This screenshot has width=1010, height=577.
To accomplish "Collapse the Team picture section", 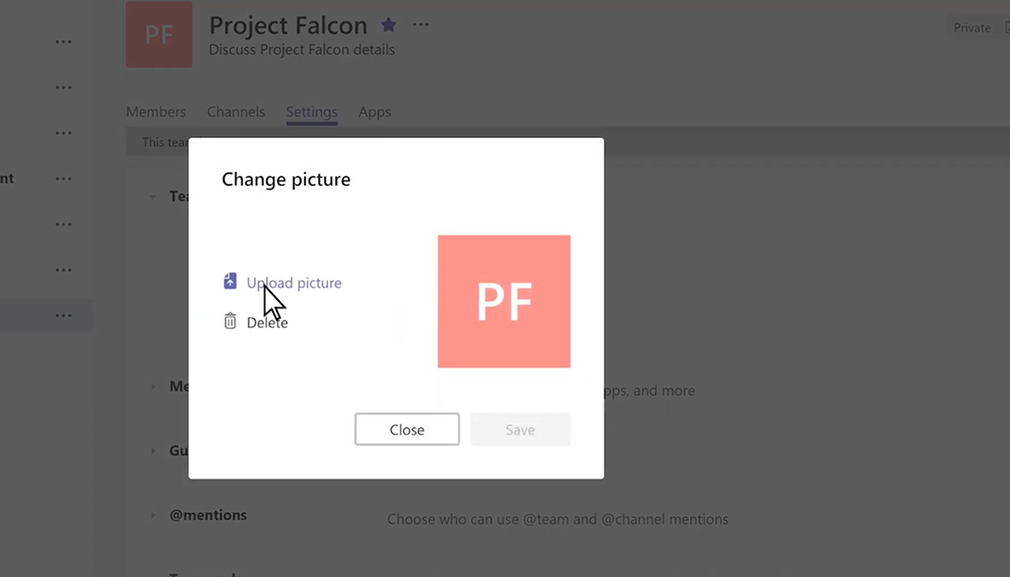I will [152, 196].
